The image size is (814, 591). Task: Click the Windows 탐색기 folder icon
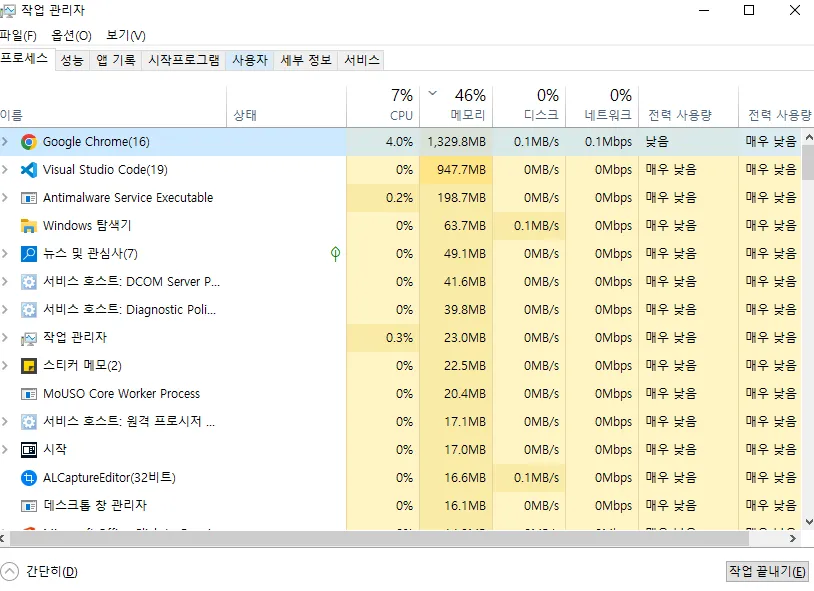pyautogui.click(x=29, y=226)
